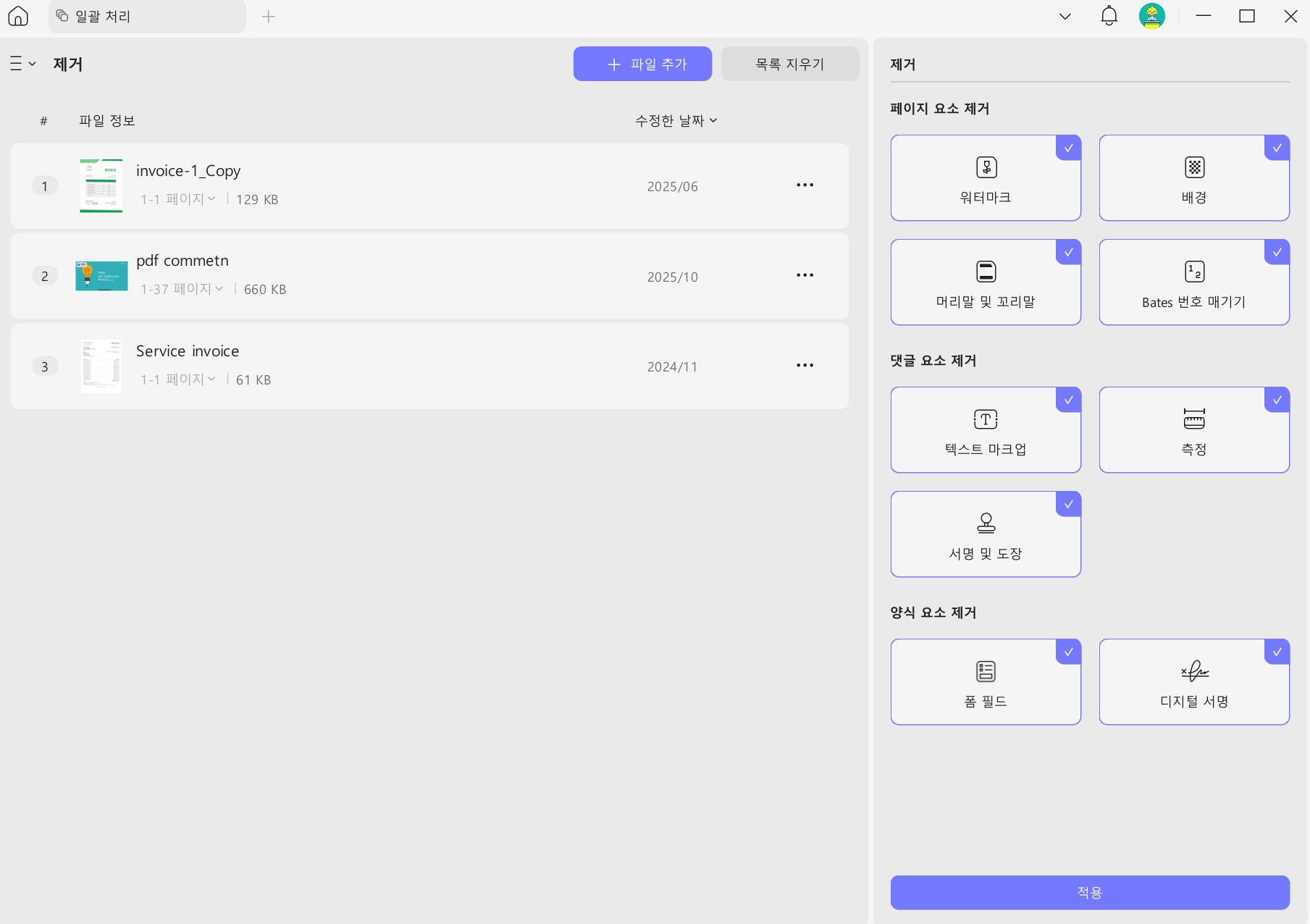1310x924 pixels.
Task: Uncheck the 텍스트 마크업 checkbox
Action: tap(1068, 400)
